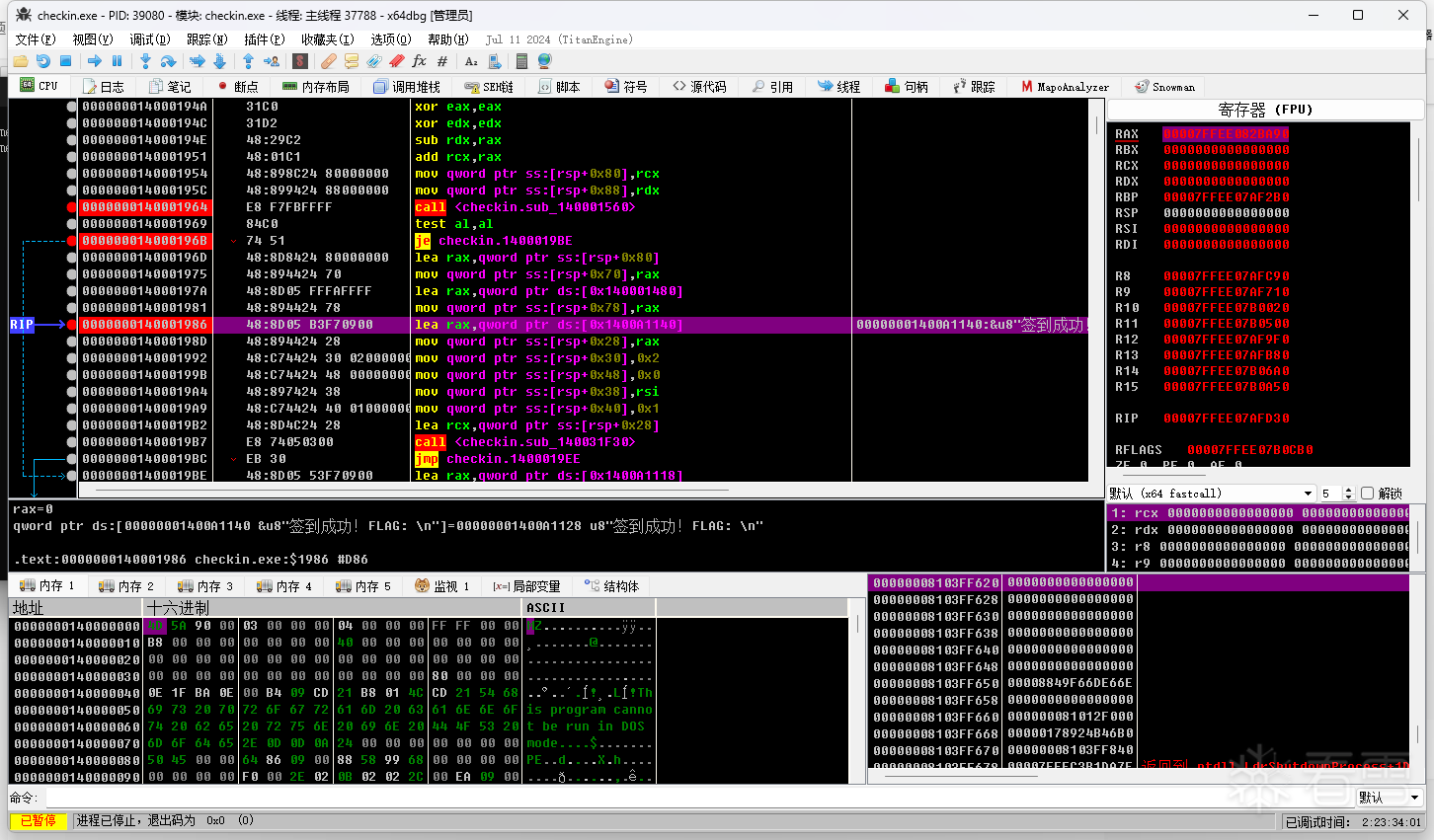Open the 局部变量 tab
This screenshot has height=840, width=1434.
point(526,586)
